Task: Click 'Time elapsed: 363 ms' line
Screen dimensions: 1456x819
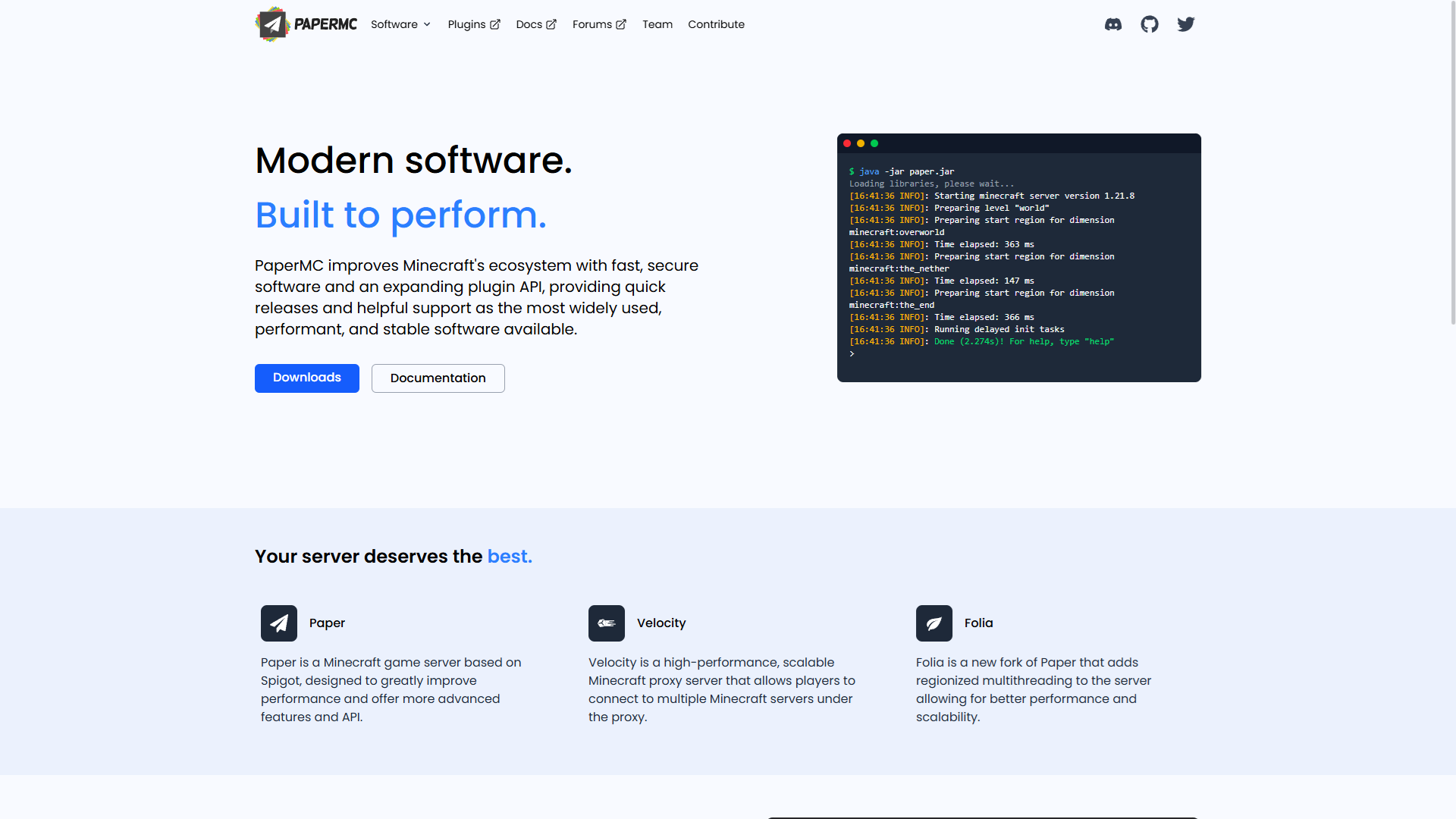Action: tap(942, 244)
